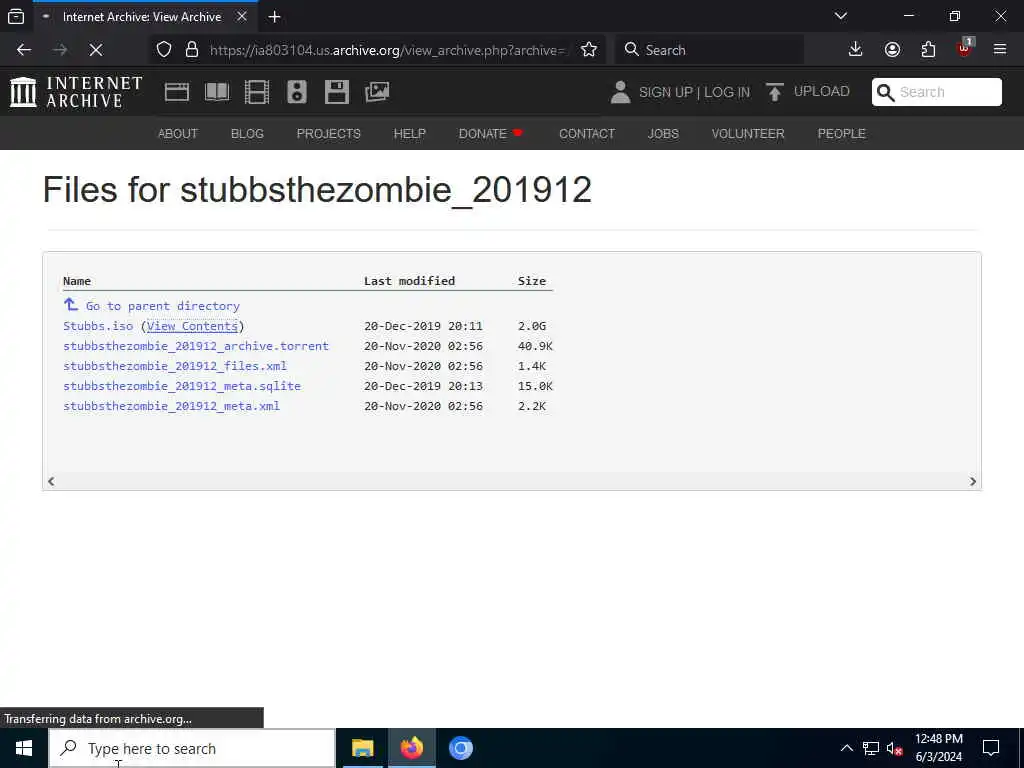
Task: Open the Firefox account icon
Action: point(892,50)
